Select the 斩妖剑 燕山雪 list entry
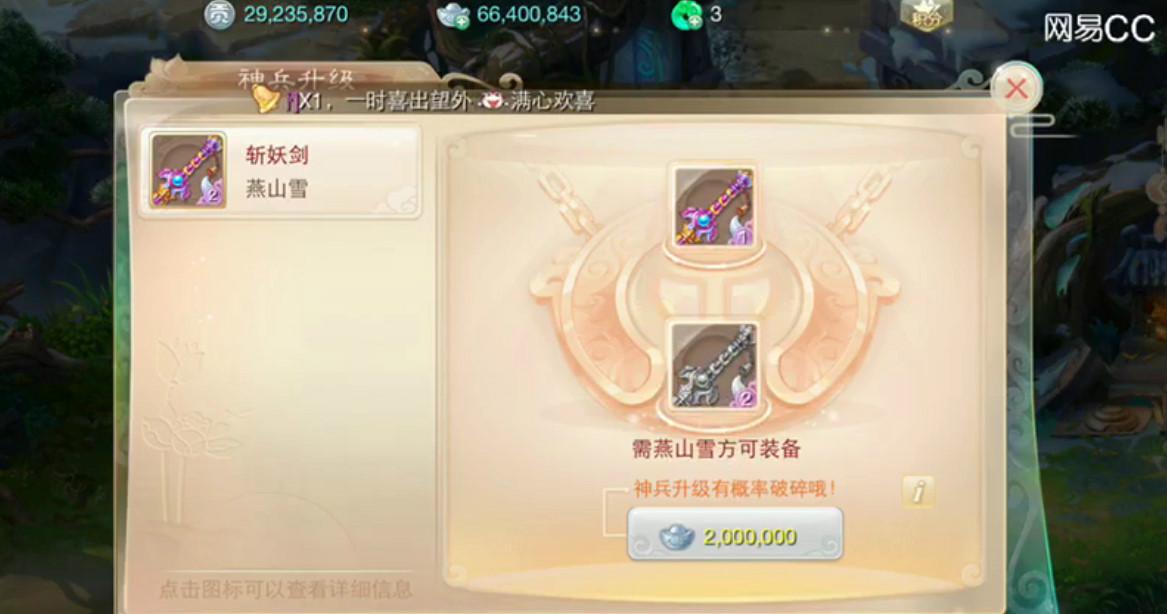The height and width of the screenshot is (614, 1167). click(x=280, y=171)
